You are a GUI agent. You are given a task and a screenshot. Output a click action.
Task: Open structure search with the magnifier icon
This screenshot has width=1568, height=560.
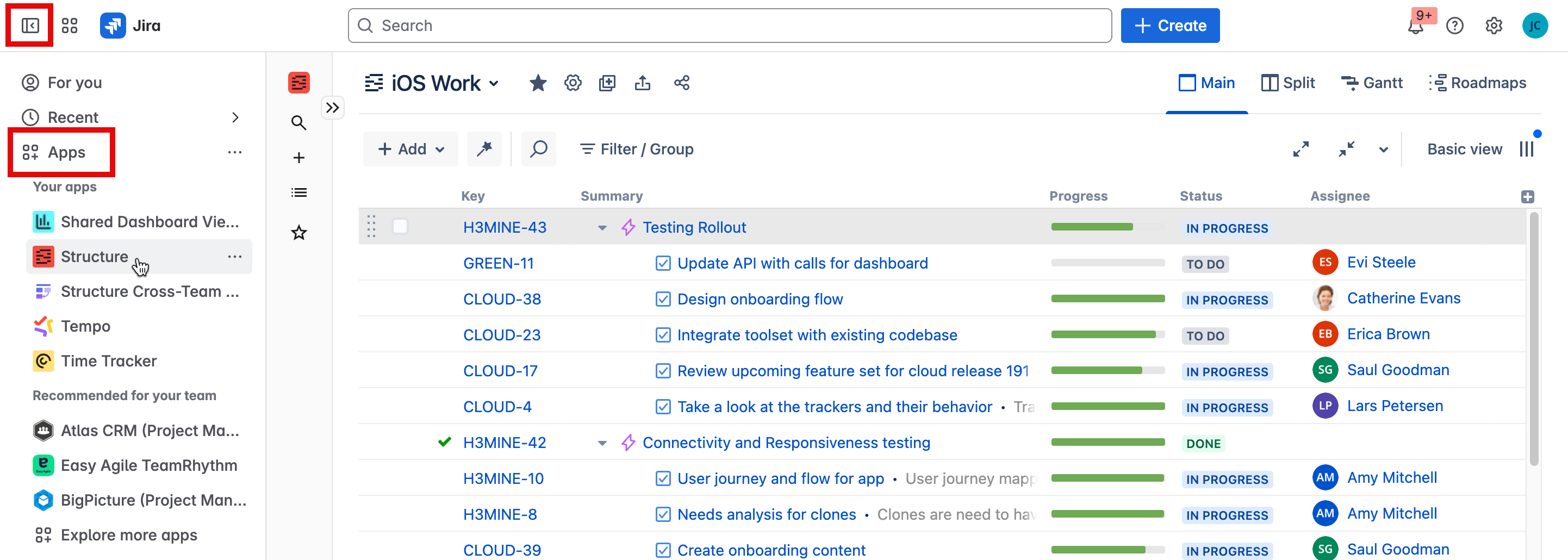[538, 148]
